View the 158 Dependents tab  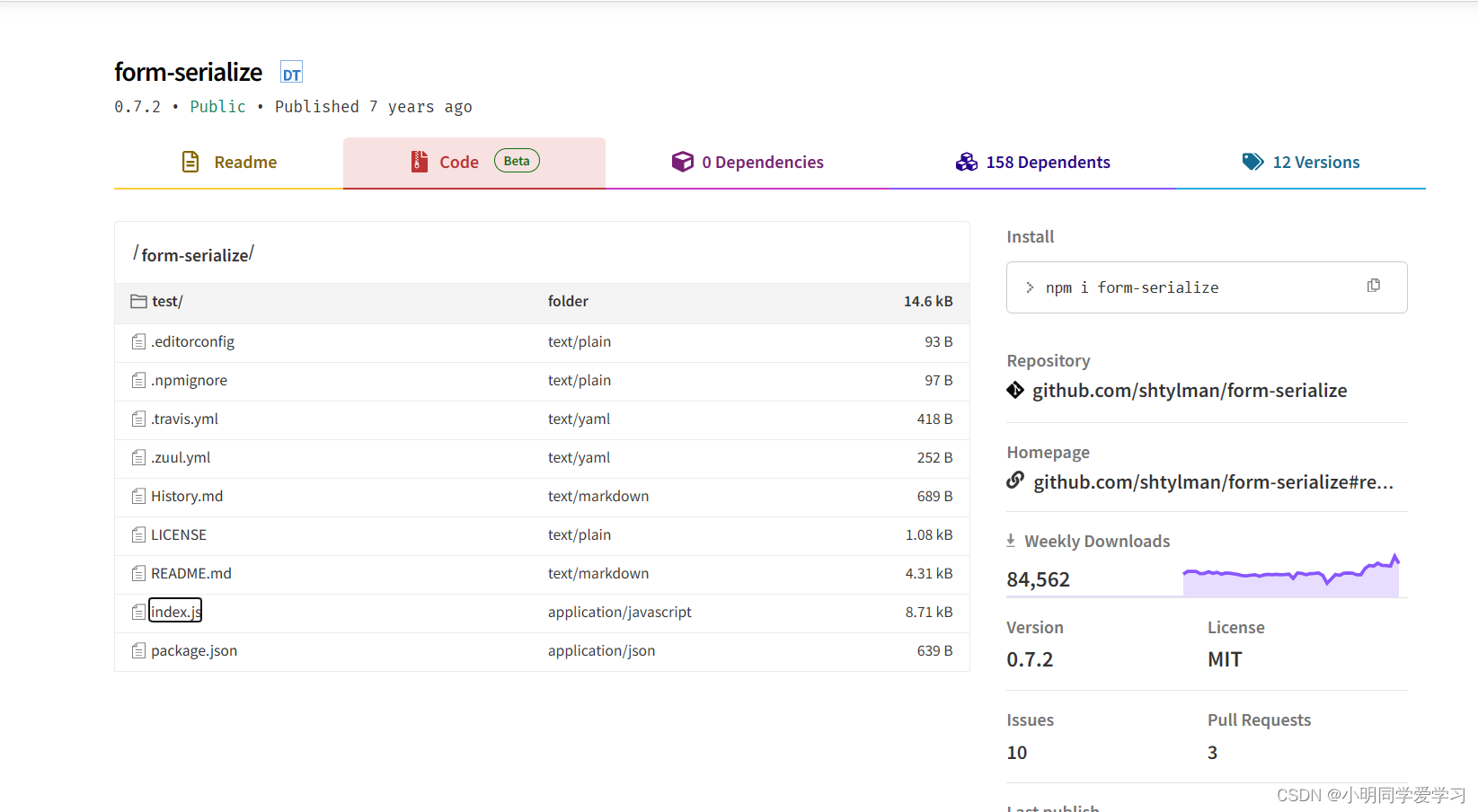click(1033, 163)
